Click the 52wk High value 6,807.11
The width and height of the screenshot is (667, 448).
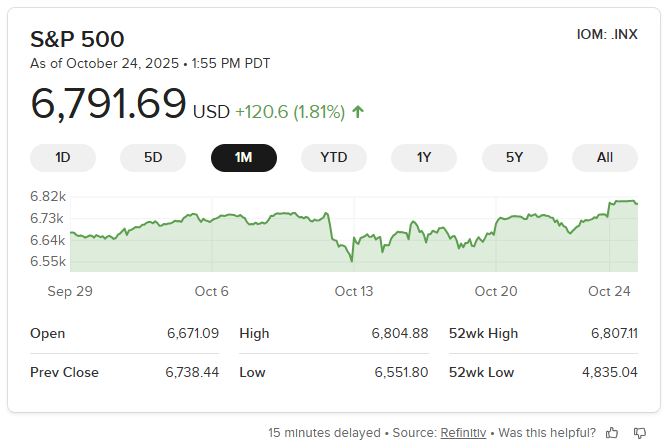[614, 333]
